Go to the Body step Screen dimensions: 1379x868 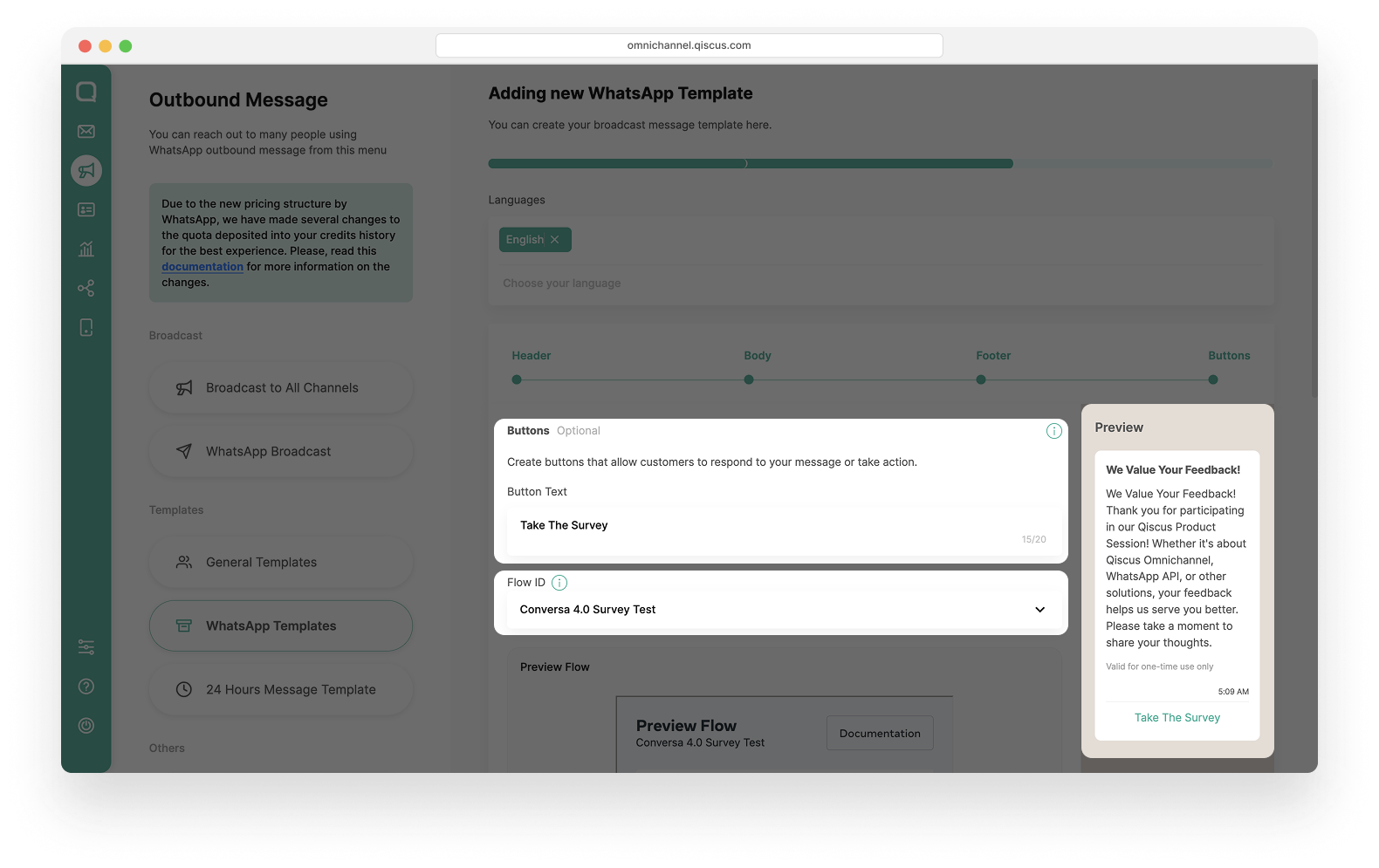coord(758,356)
